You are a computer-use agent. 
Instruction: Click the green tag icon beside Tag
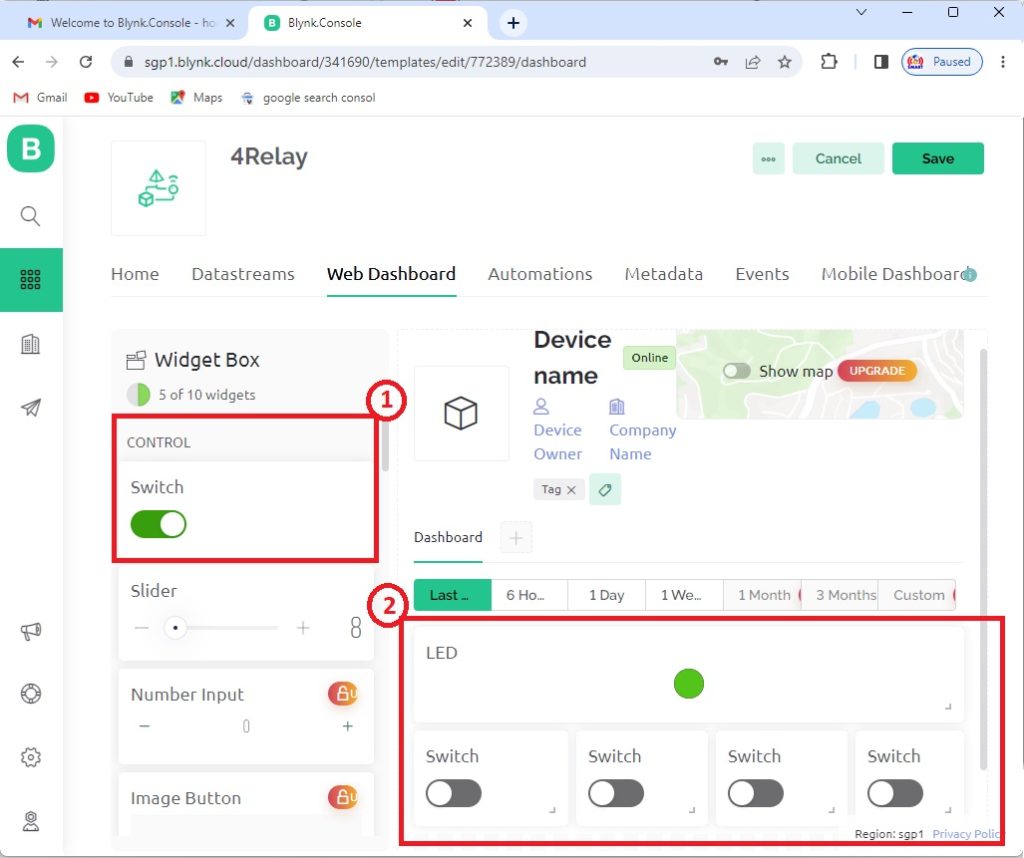(x=605, y=489)
